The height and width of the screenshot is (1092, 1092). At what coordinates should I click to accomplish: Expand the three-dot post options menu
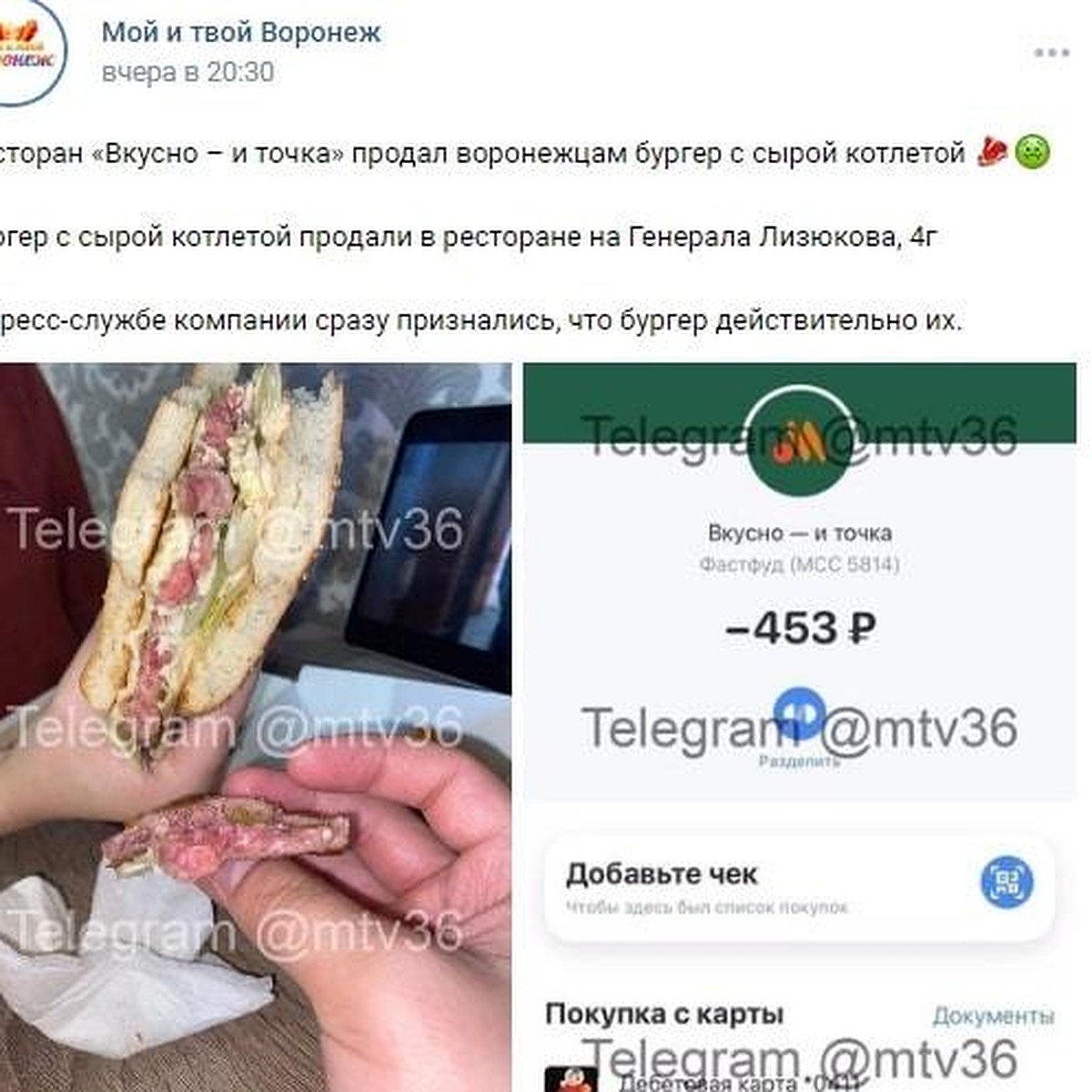click(x=1051, y=53)
